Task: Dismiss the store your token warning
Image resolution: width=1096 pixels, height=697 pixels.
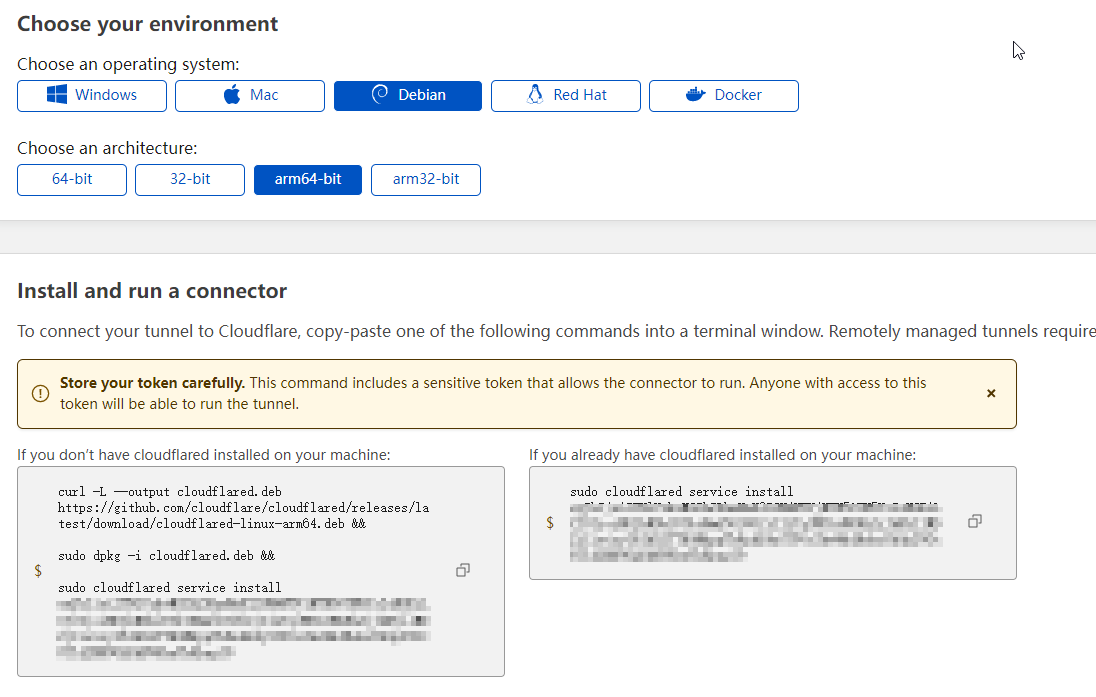Action: [x=991, y=394]
